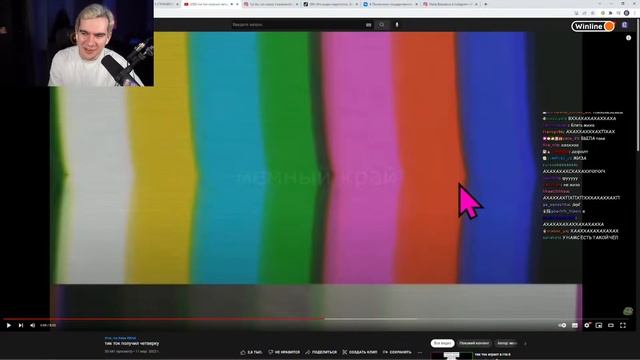Screen dimensions: 640x360
Task: Open recommended video titled 'тик ток играет'
Action: click(493, 354)
